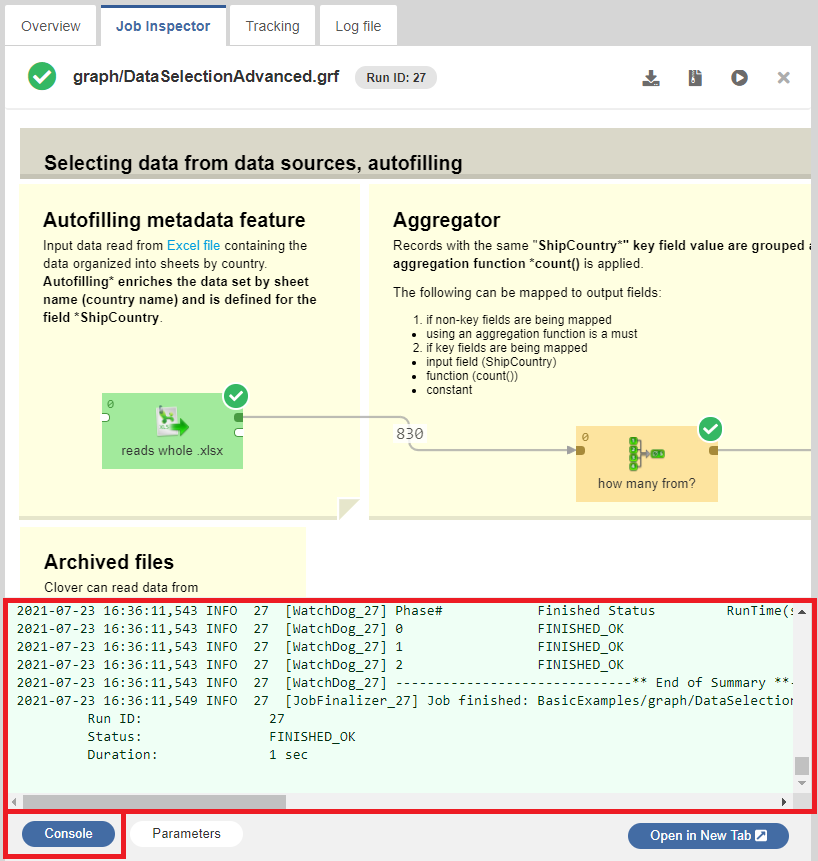Open the Excel file link
This screenshot has width=818, height=861.
(193, 245)
